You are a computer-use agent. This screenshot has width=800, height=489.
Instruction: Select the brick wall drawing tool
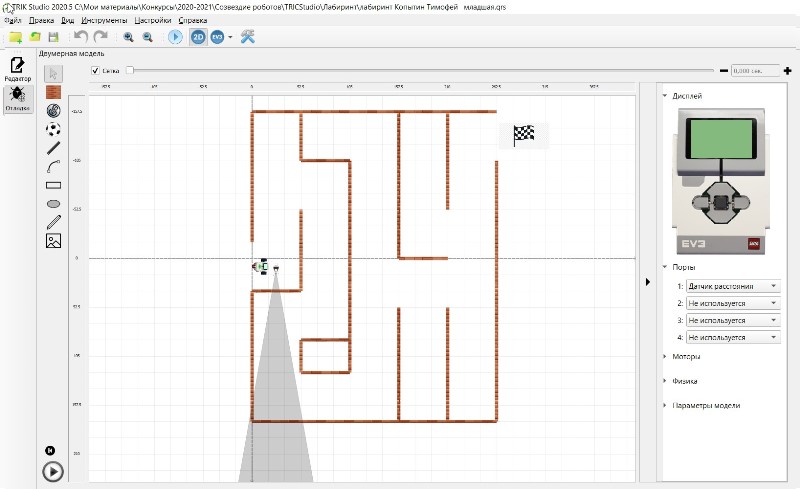coord(54,91)
